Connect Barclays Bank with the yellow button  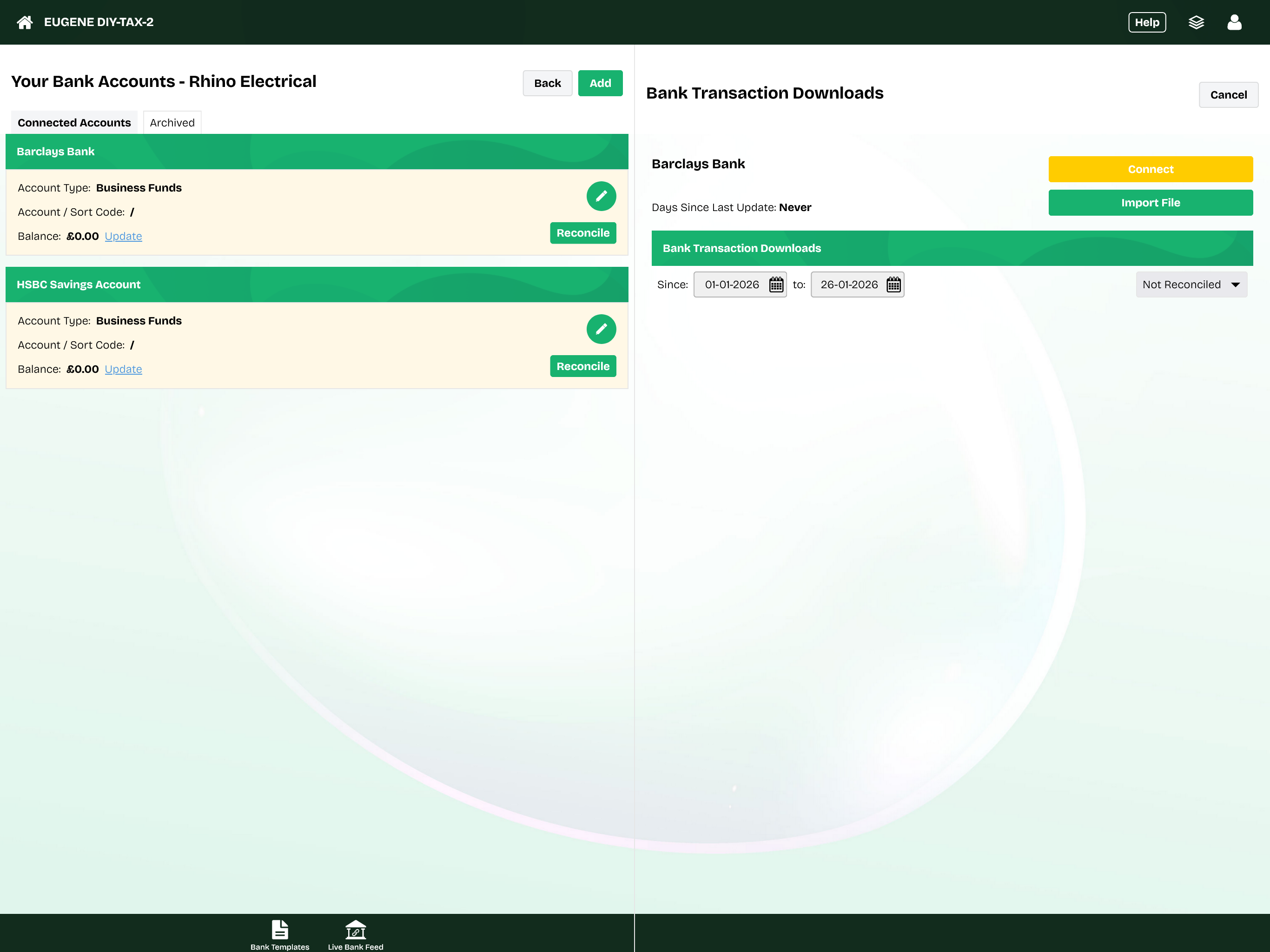click(1151, 169)
